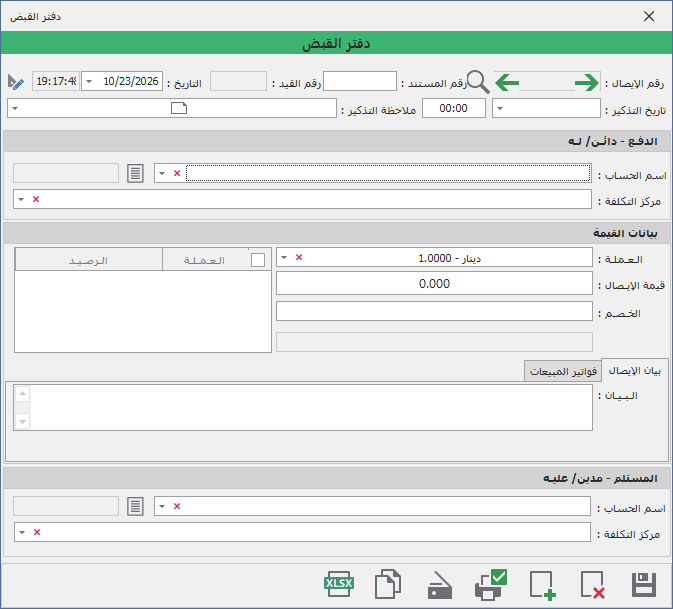This screenshot has width=673, height=609.
Task: Click the new document plus icon
Action: pos(543,584)
